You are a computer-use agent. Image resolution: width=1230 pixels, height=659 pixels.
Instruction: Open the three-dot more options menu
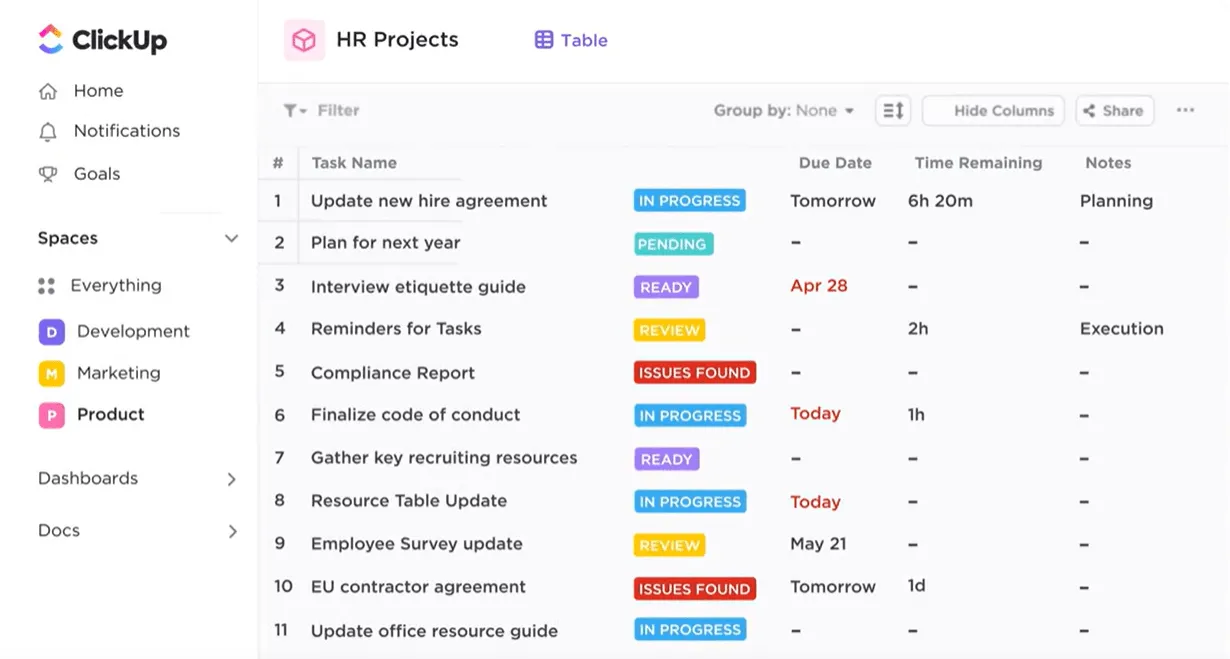click(1185, 110)
